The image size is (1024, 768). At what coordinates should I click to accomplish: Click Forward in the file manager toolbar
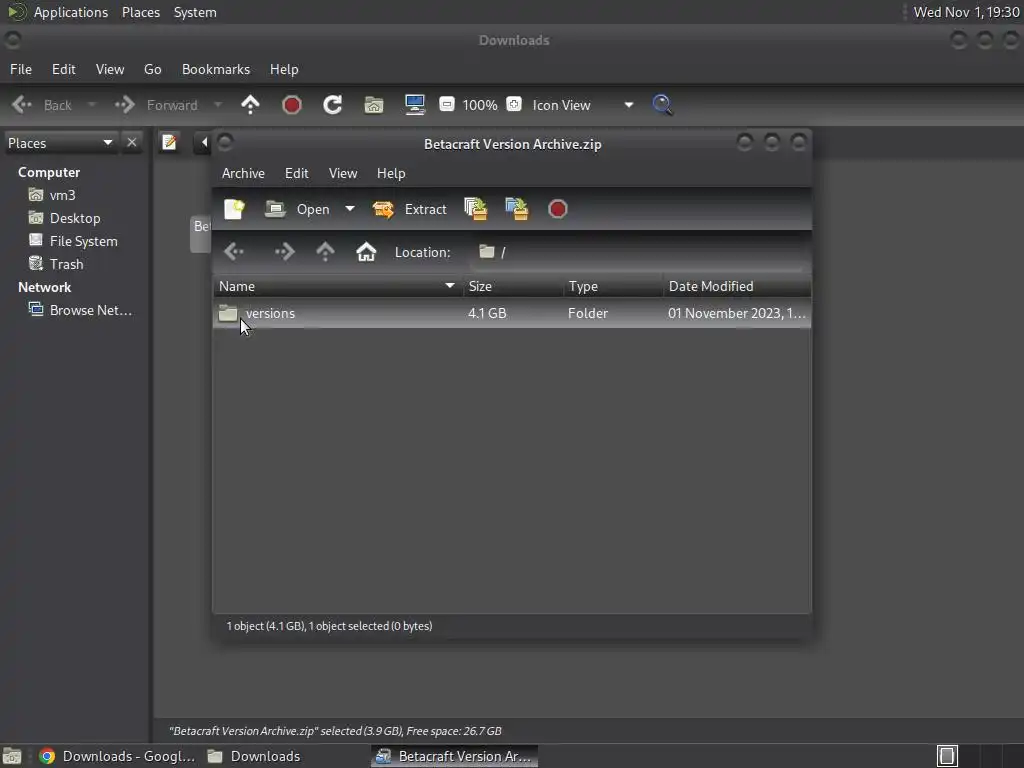(x=157, y=105)
